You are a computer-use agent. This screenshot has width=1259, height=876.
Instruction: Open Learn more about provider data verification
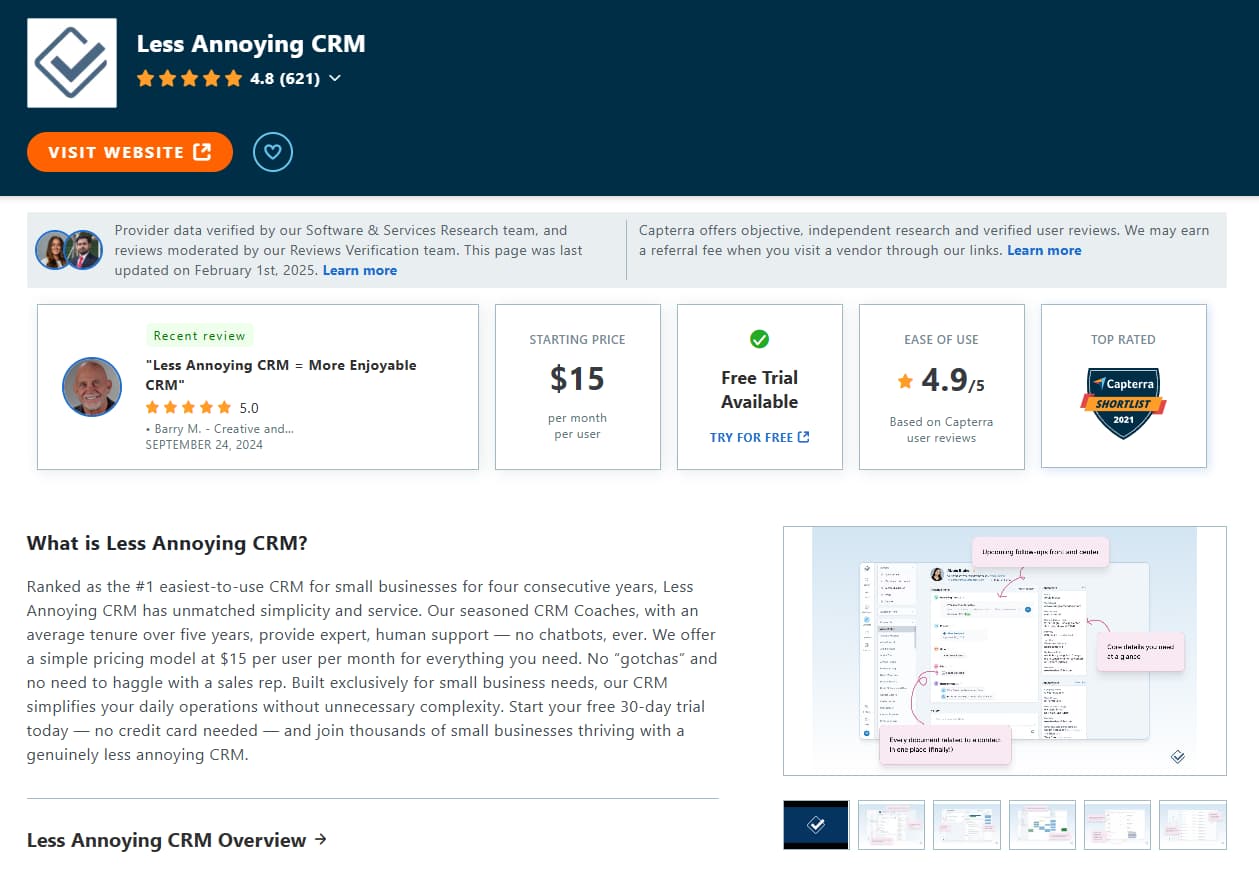[360, 270]
